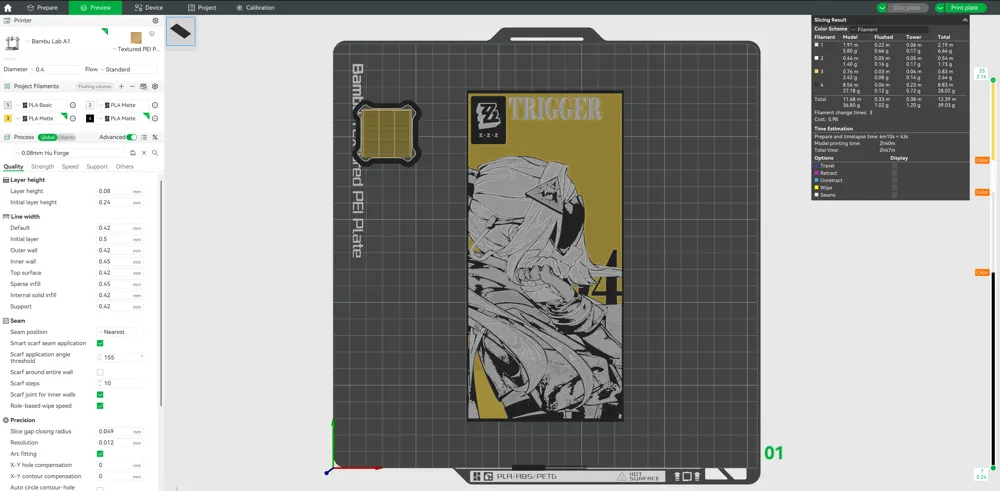Screen dimensions: 1000x491
Task: Toggle Retract display checkbox in Options
Action: point(894,173)
